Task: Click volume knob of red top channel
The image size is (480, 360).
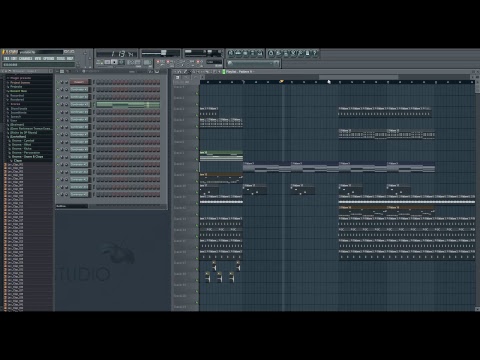Action: 66,82
